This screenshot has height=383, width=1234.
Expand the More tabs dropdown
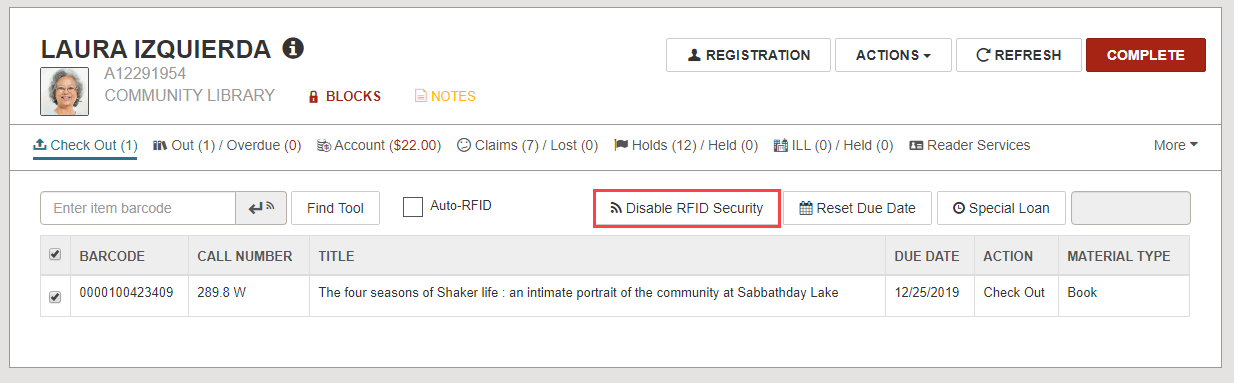point(1176,146)
